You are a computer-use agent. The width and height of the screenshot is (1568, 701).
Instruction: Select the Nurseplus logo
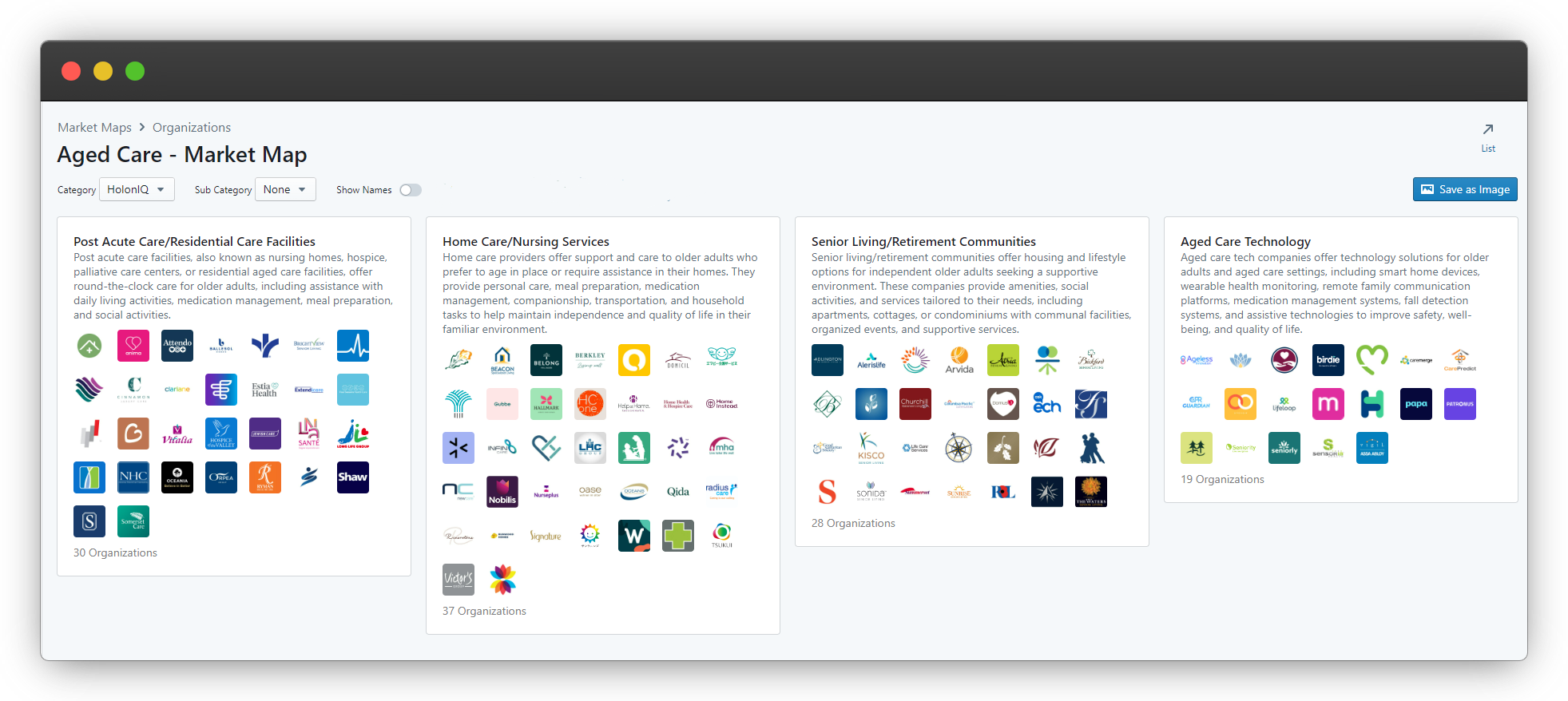546,492
